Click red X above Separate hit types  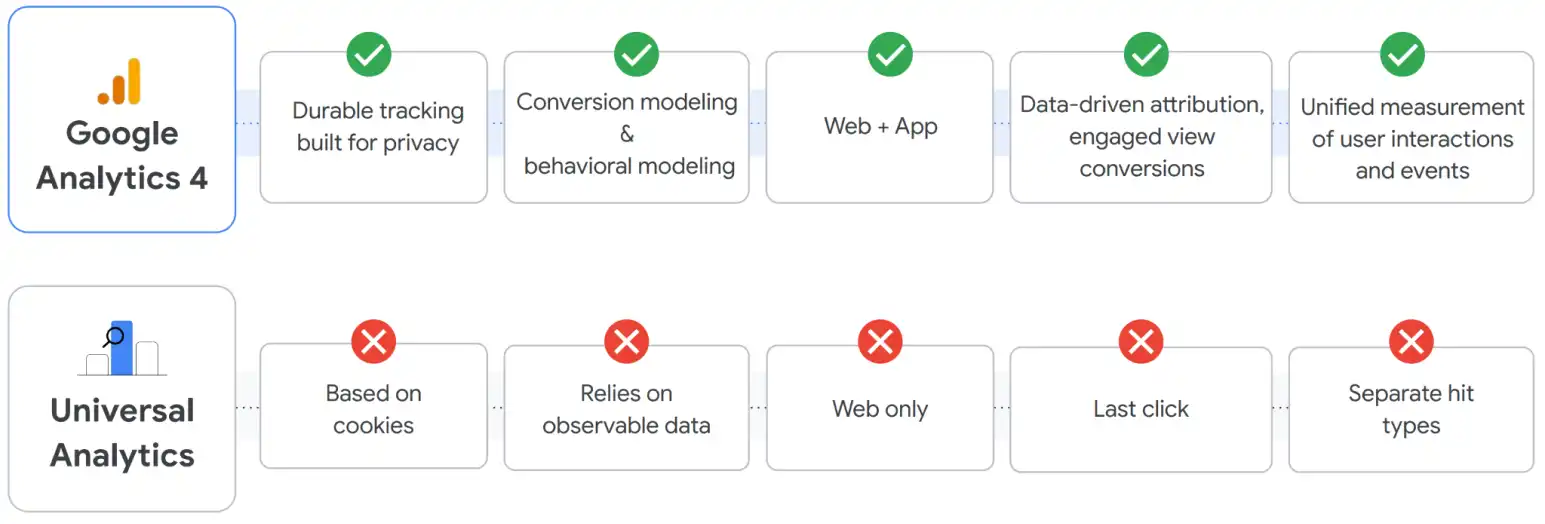1411,343
